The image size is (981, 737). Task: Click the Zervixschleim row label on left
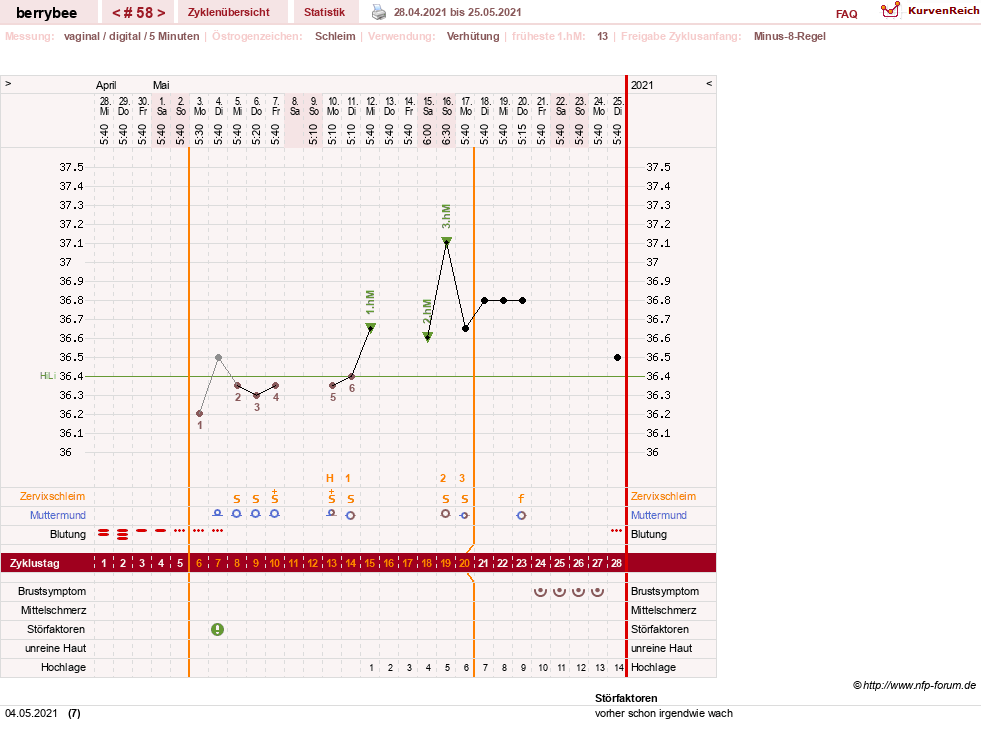click(x=53, y=496)
